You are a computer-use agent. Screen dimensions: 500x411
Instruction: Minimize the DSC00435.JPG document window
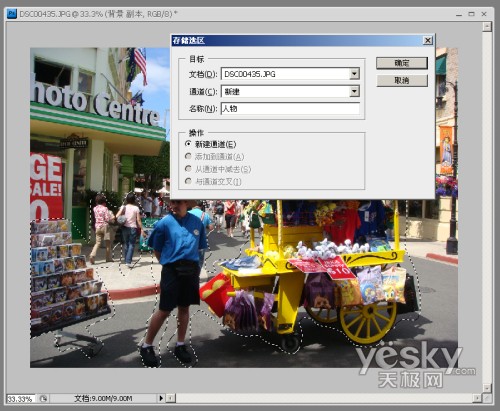[459, 14]
